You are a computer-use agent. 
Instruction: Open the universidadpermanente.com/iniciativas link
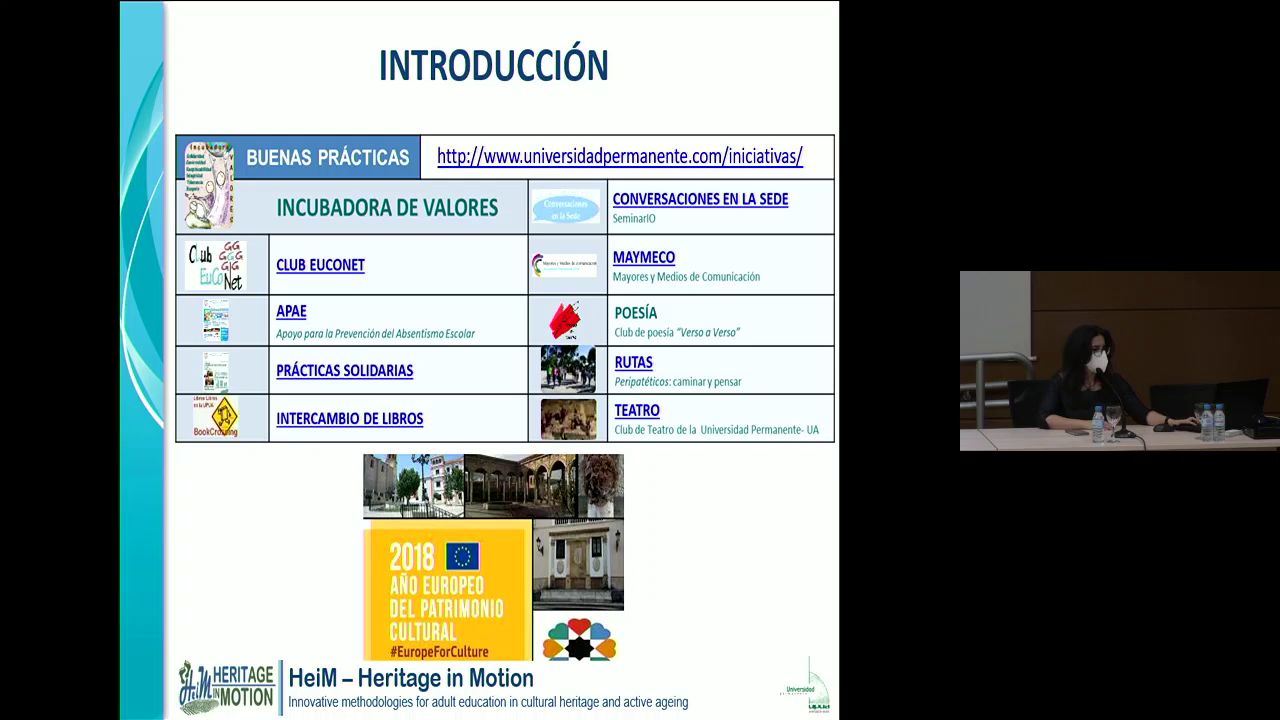coord(620,157)
